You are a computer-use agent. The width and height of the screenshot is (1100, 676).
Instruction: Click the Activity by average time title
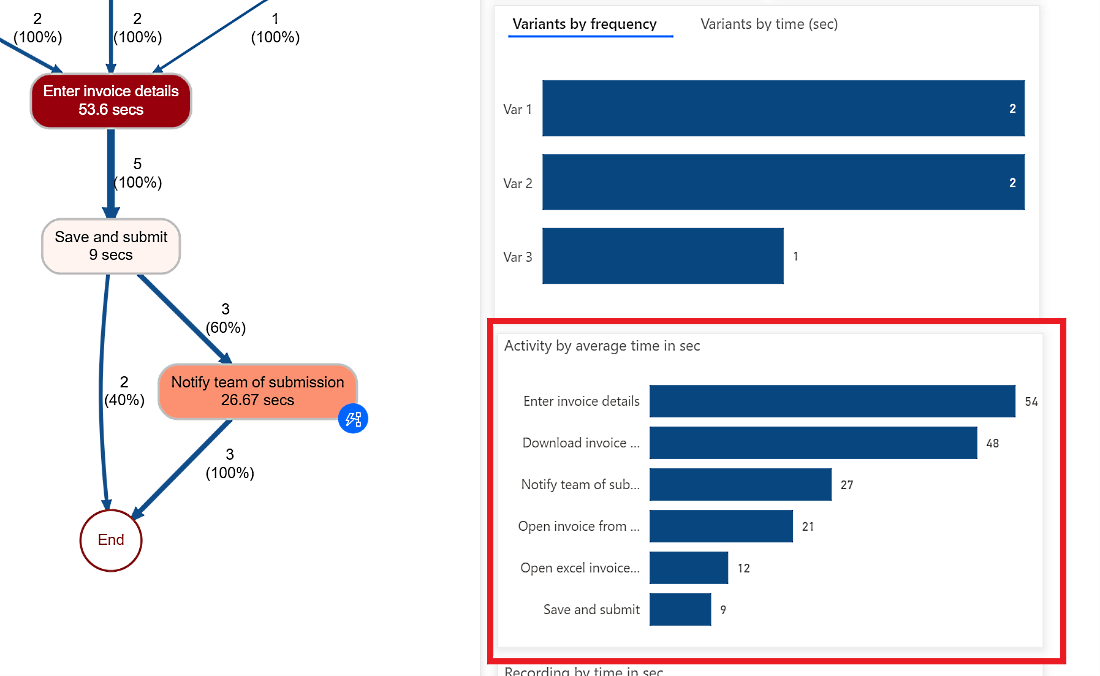pyautogui.click(x=602, y=346)
